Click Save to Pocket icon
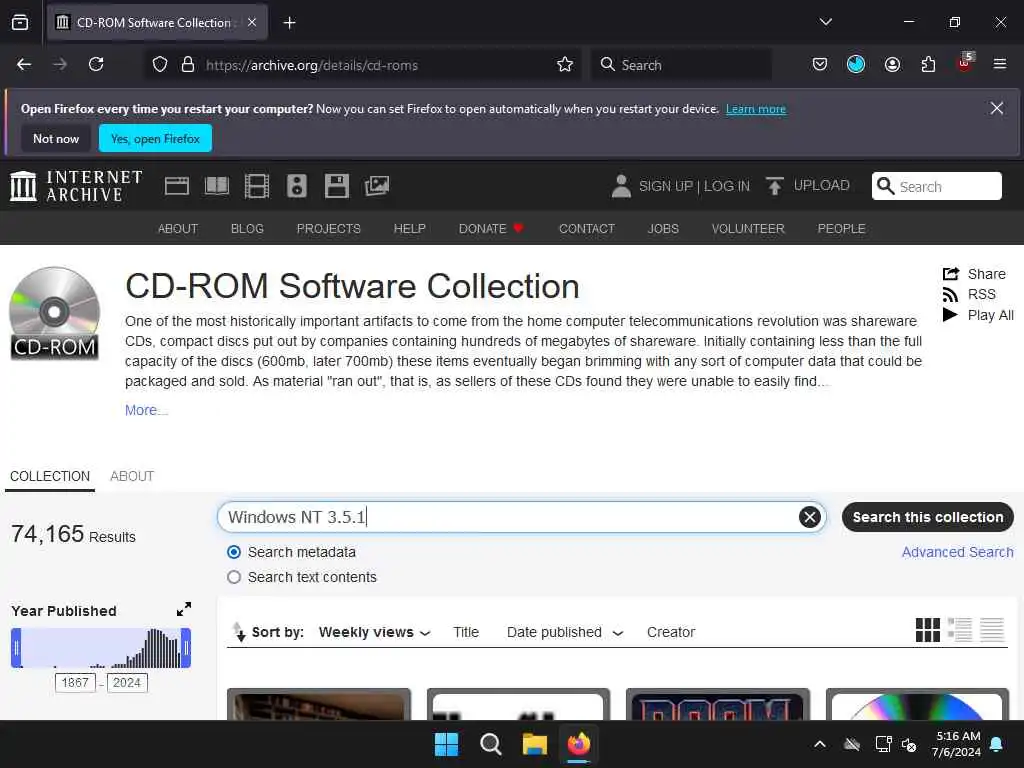This screenshot has height=768, width=1024. (820, 64)
